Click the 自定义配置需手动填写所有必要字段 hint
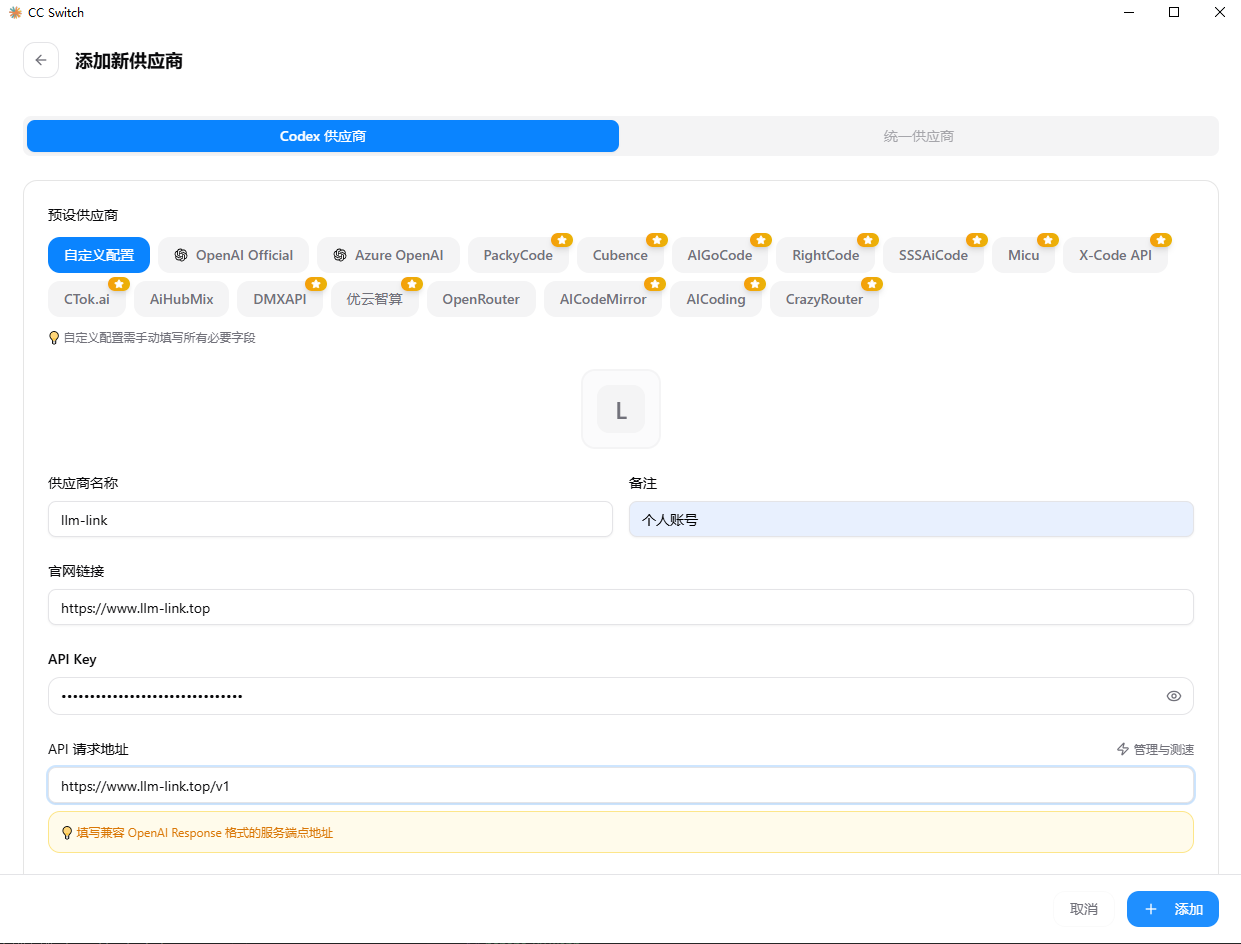 (x=160, y=338)
